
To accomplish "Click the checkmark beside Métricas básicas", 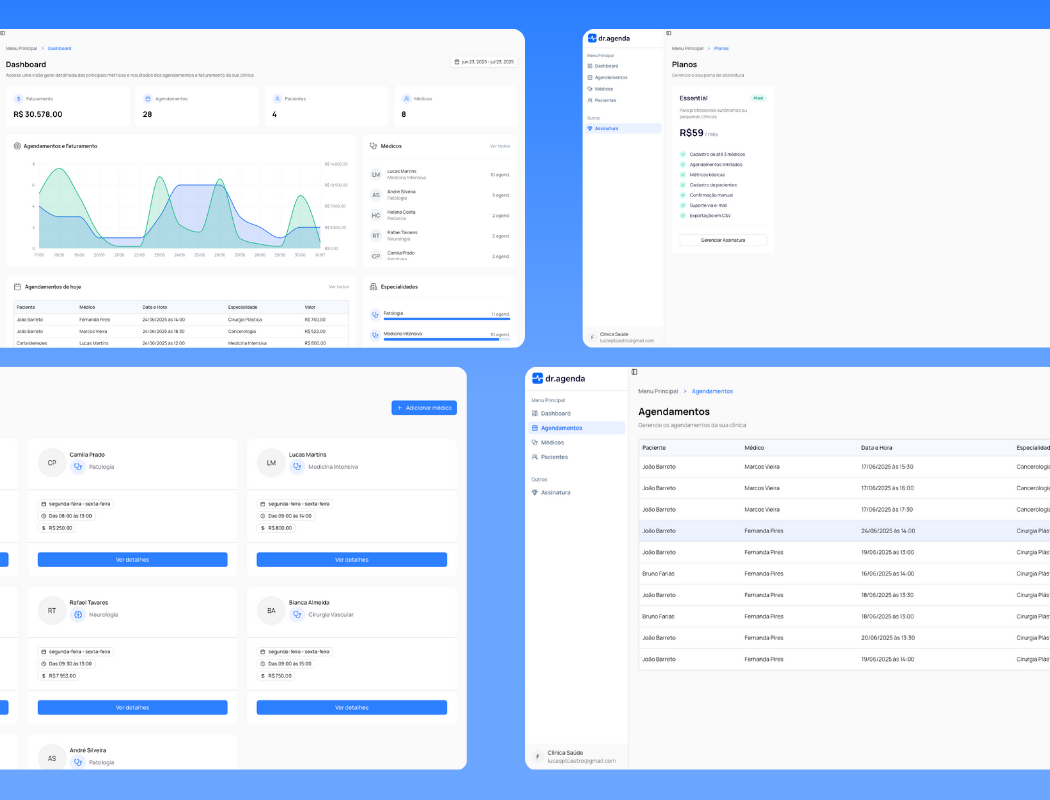I will 683,175.
